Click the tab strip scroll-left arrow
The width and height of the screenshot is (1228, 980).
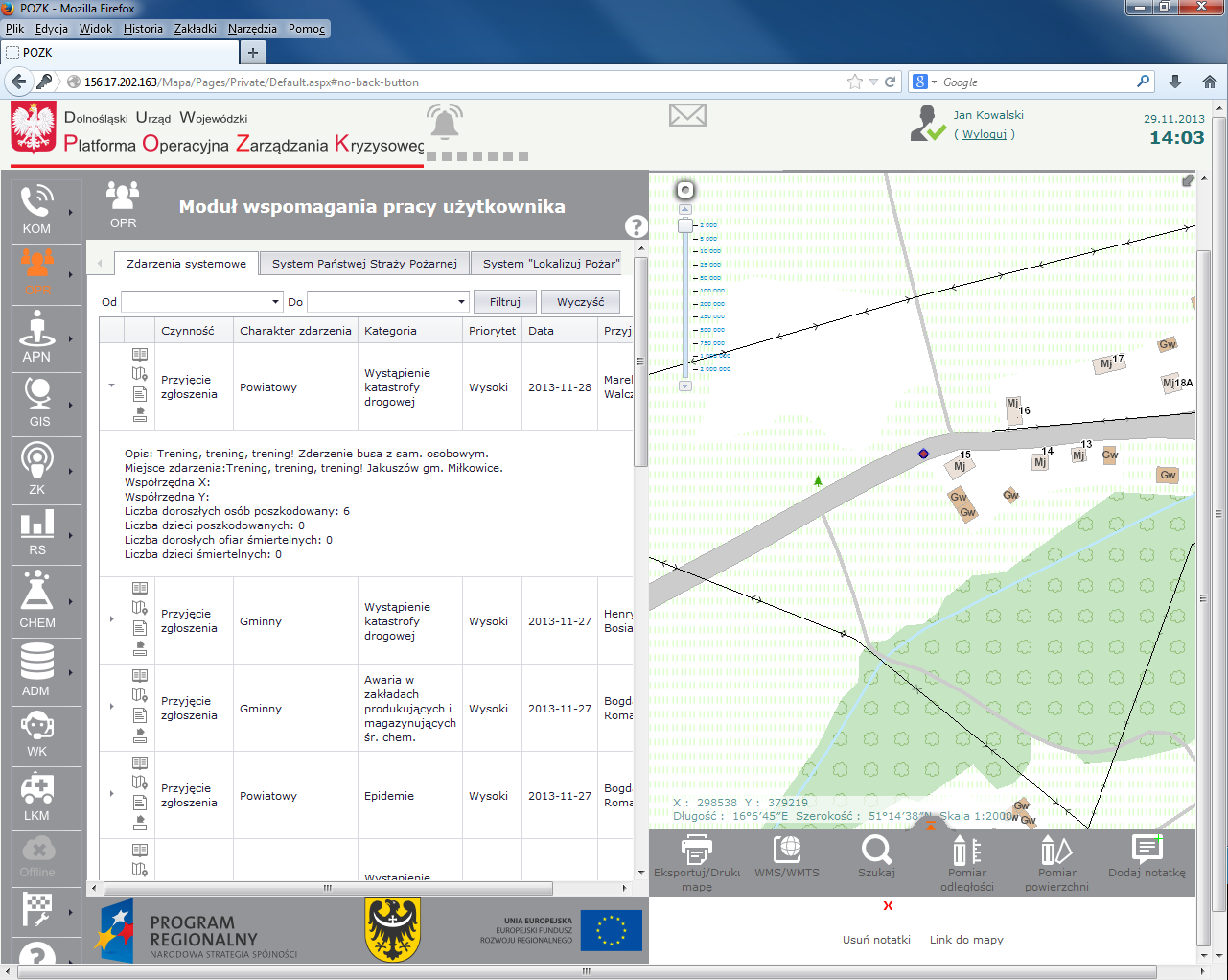[x=100, y=264]
